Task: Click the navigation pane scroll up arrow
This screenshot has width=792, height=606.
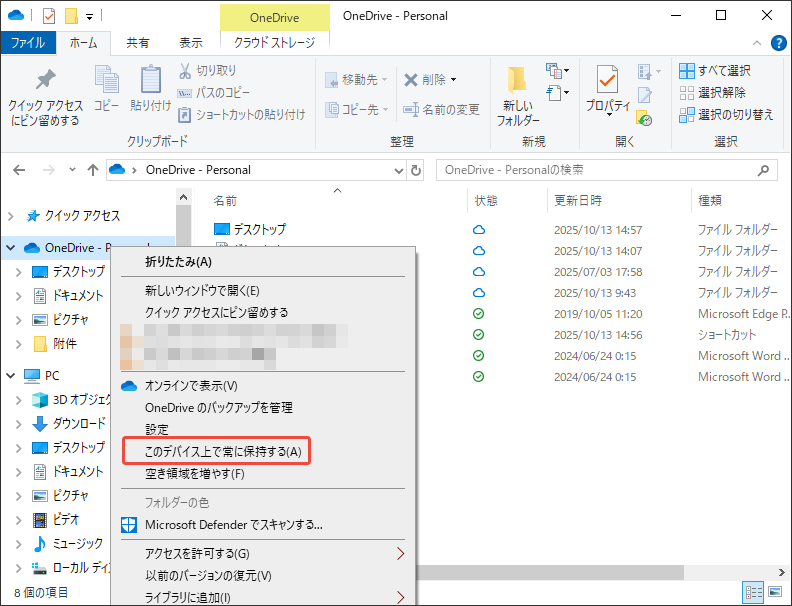Action: click(x=183, y=197)
